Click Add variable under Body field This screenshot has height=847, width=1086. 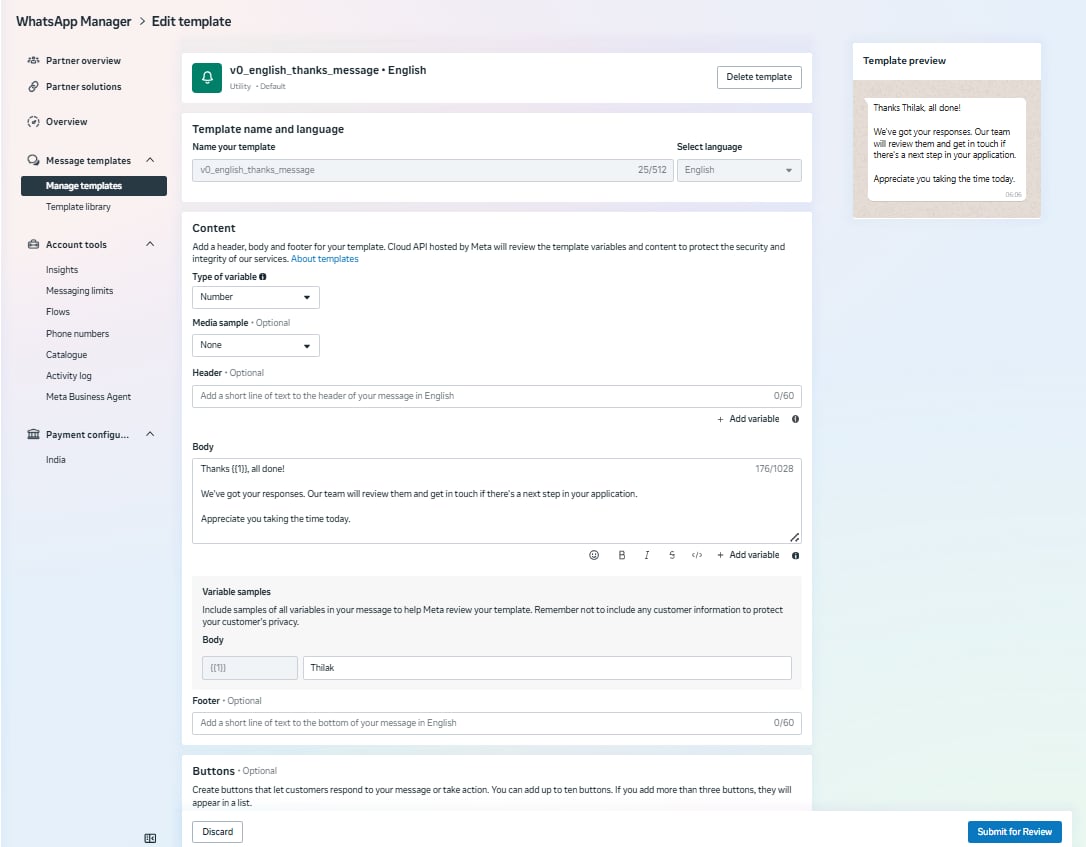coord(748,555)
